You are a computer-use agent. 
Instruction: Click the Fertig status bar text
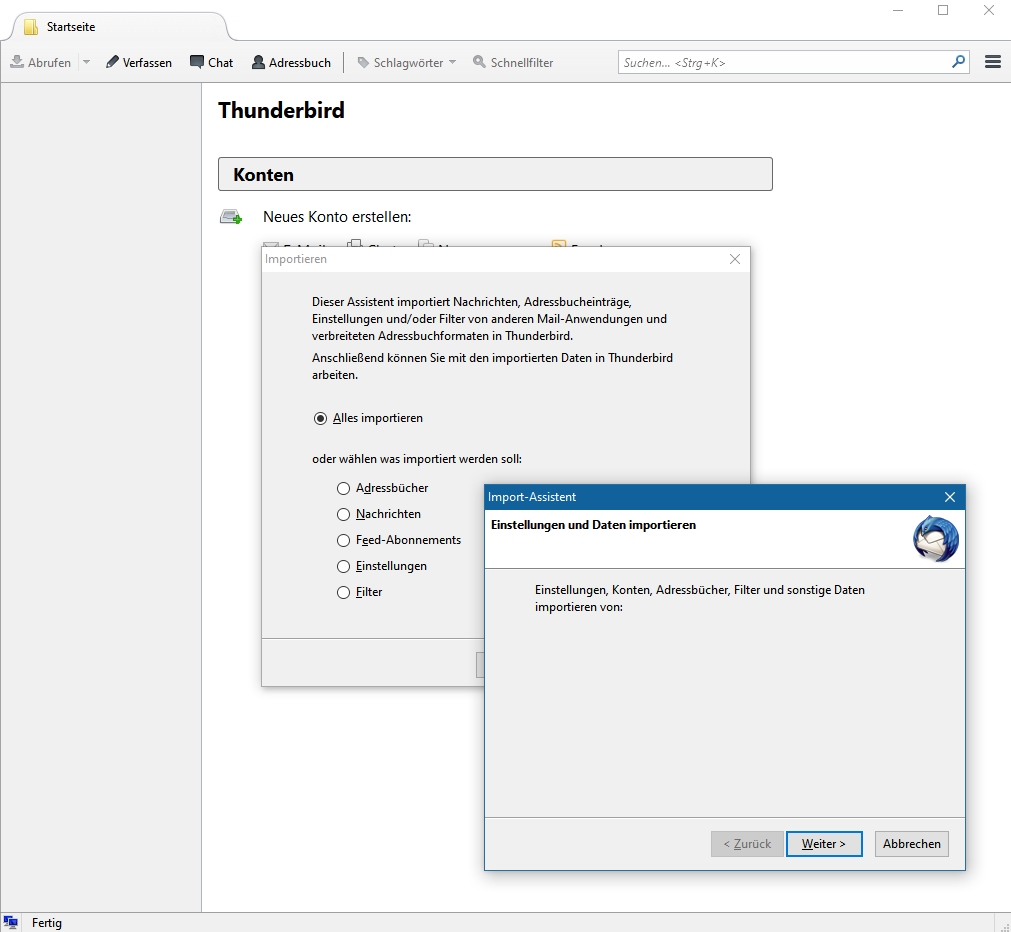(47, 923)
